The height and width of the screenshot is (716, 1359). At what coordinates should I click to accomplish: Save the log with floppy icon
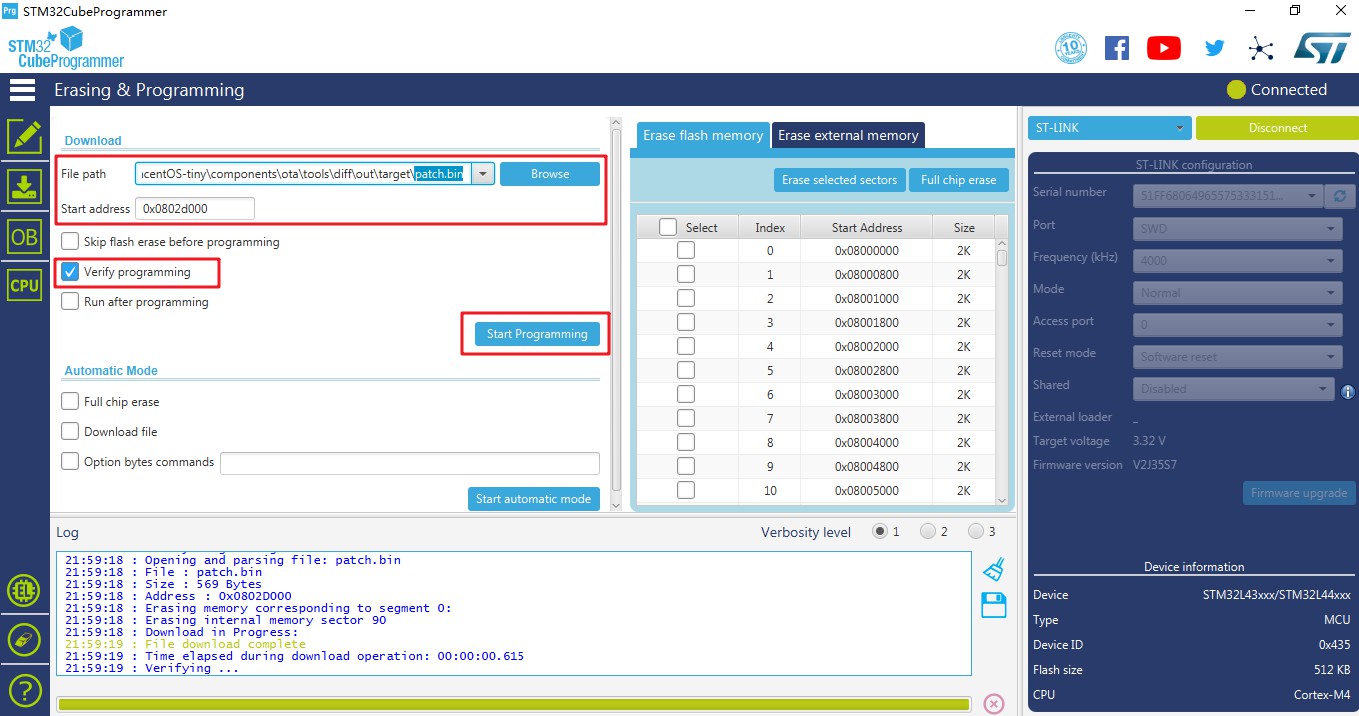[x=993, y=604]
